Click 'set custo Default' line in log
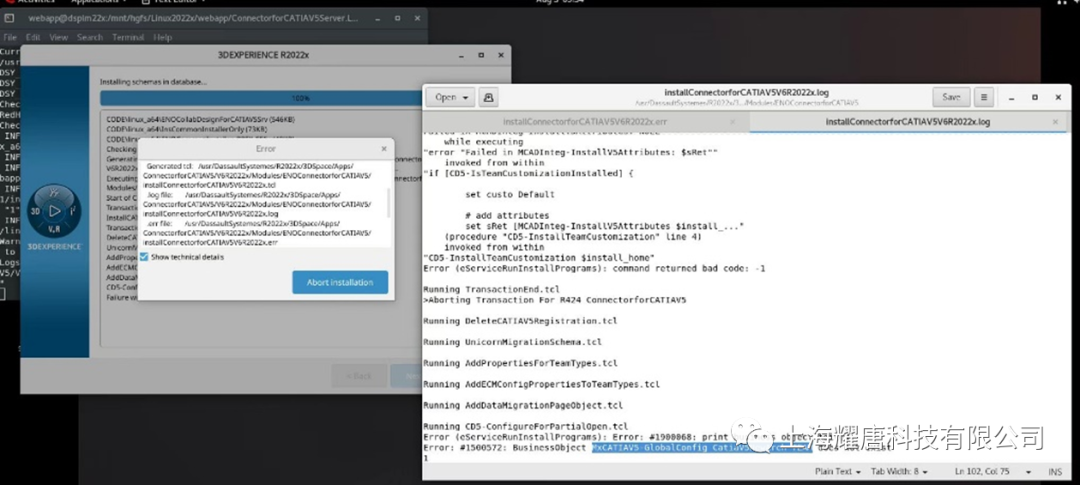This screenshot has width=1080, height=485. (x=510, y=194)
